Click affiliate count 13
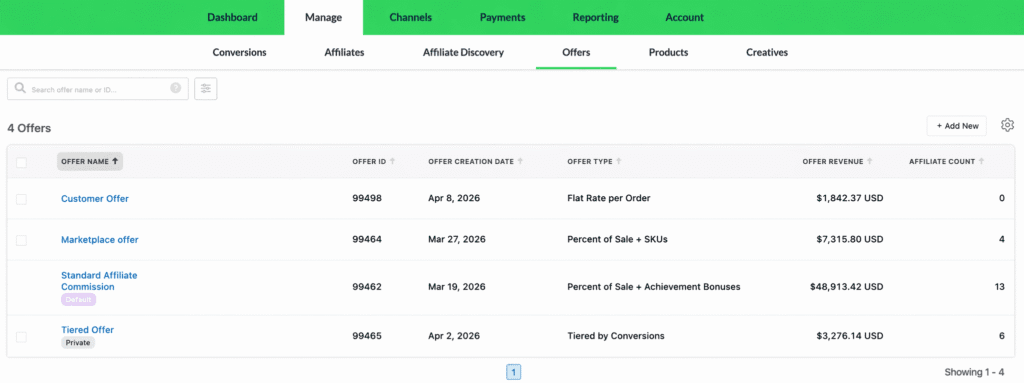Viewport: 1024px width, 383px height. [x=999, y=287]
